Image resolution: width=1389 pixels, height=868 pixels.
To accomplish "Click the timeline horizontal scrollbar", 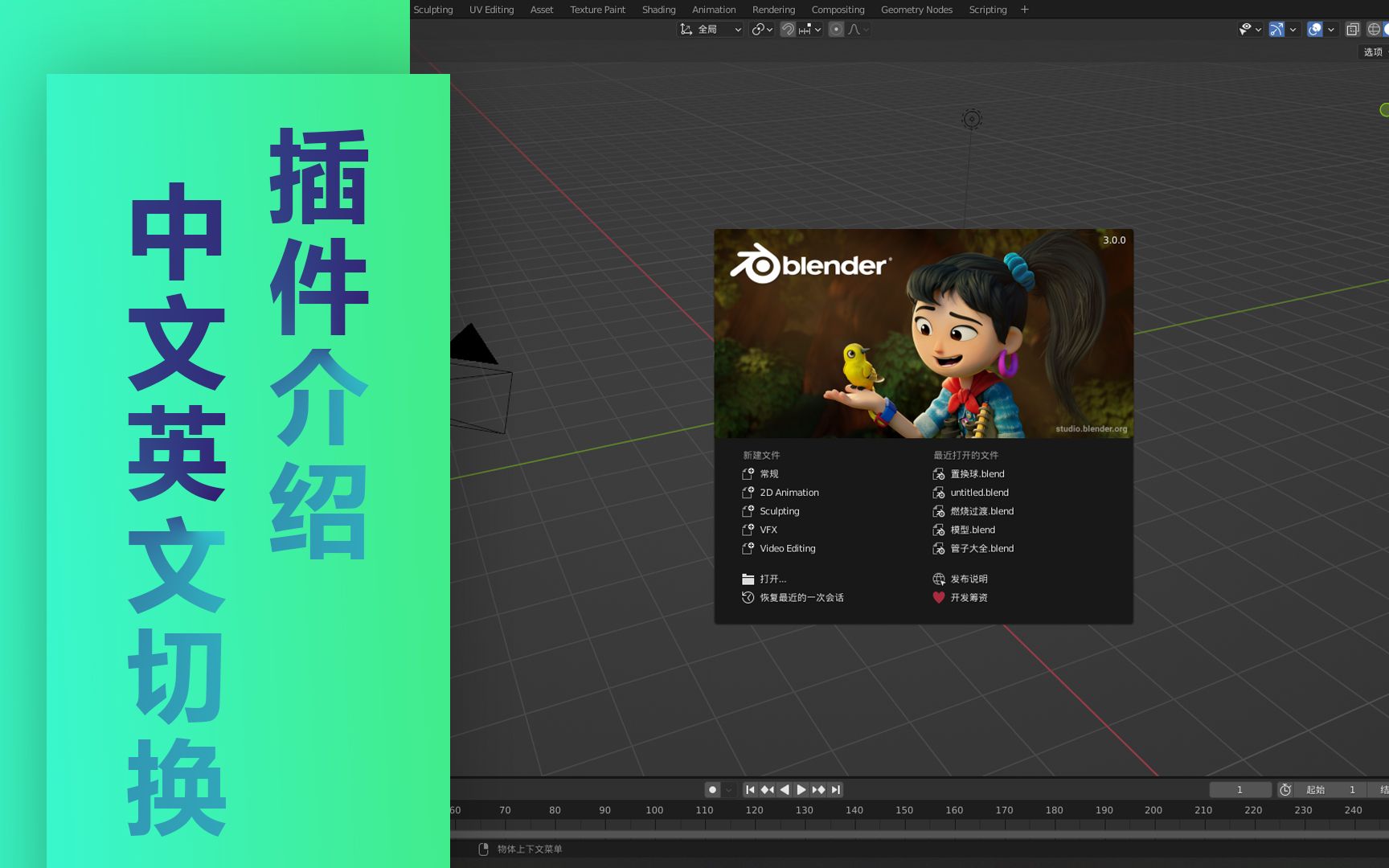I will (920, 834).
